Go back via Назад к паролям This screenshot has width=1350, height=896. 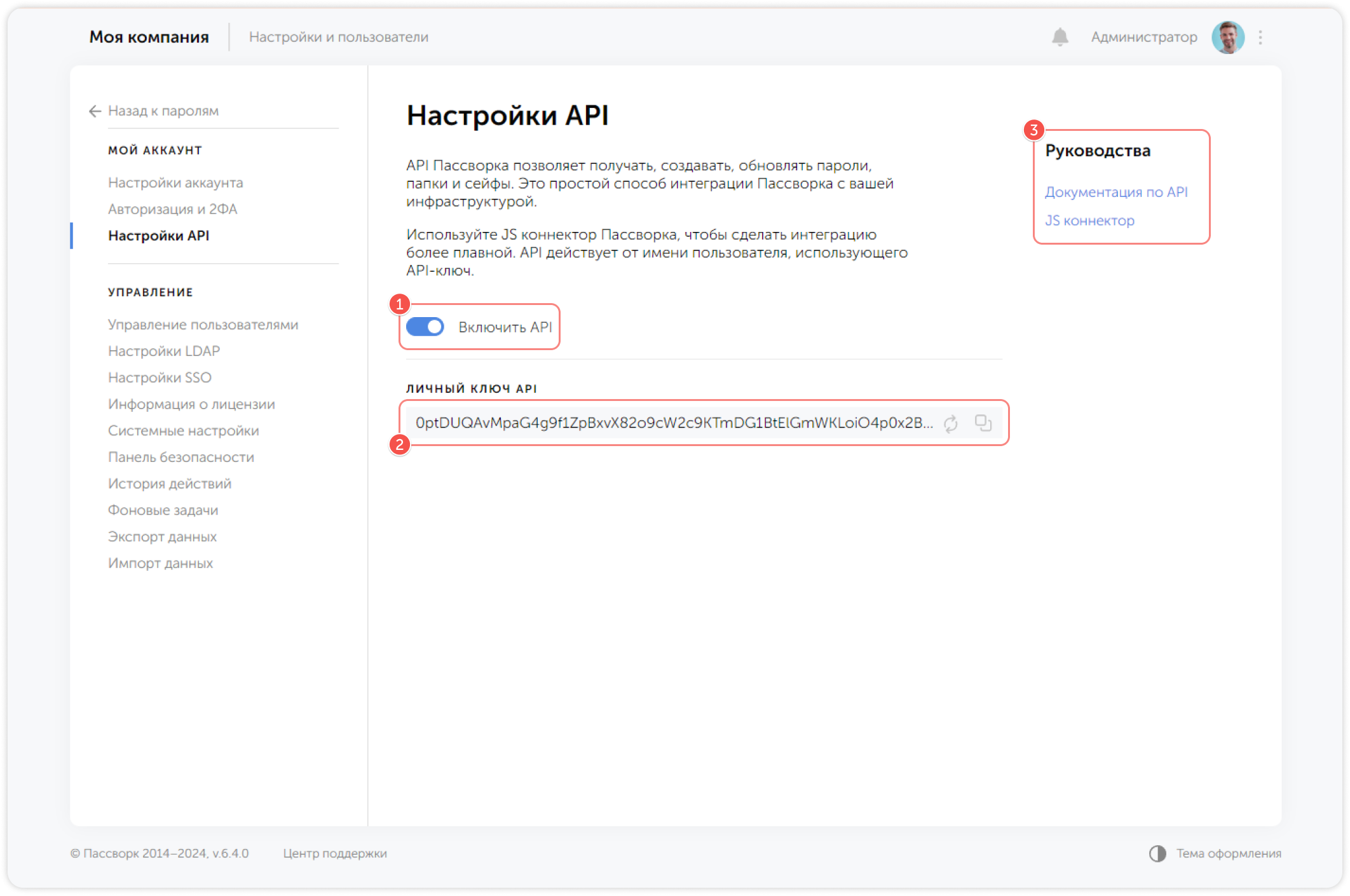[x=163, y=111]
